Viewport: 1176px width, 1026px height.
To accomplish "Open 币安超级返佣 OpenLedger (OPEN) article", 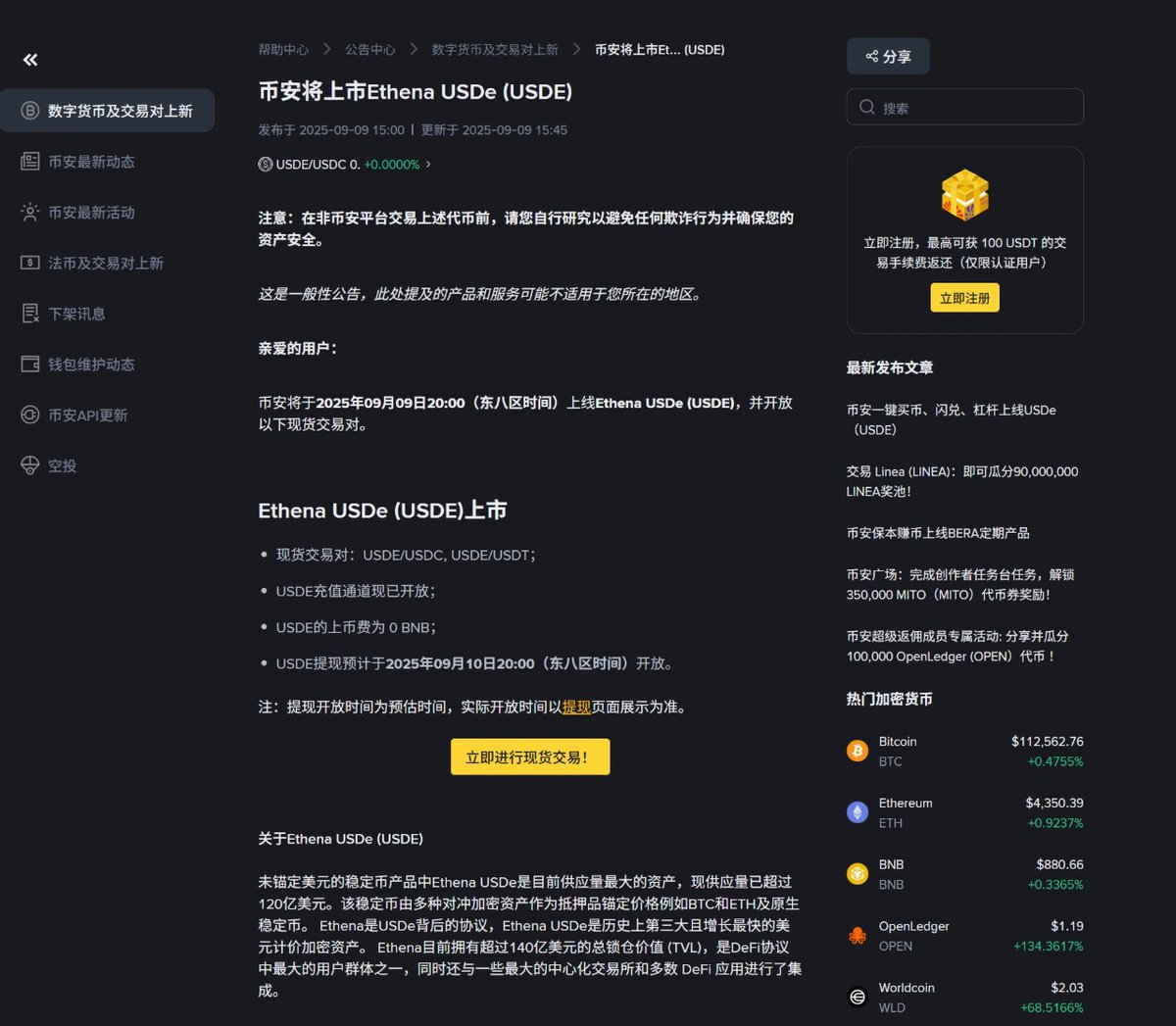I will 958,646.
